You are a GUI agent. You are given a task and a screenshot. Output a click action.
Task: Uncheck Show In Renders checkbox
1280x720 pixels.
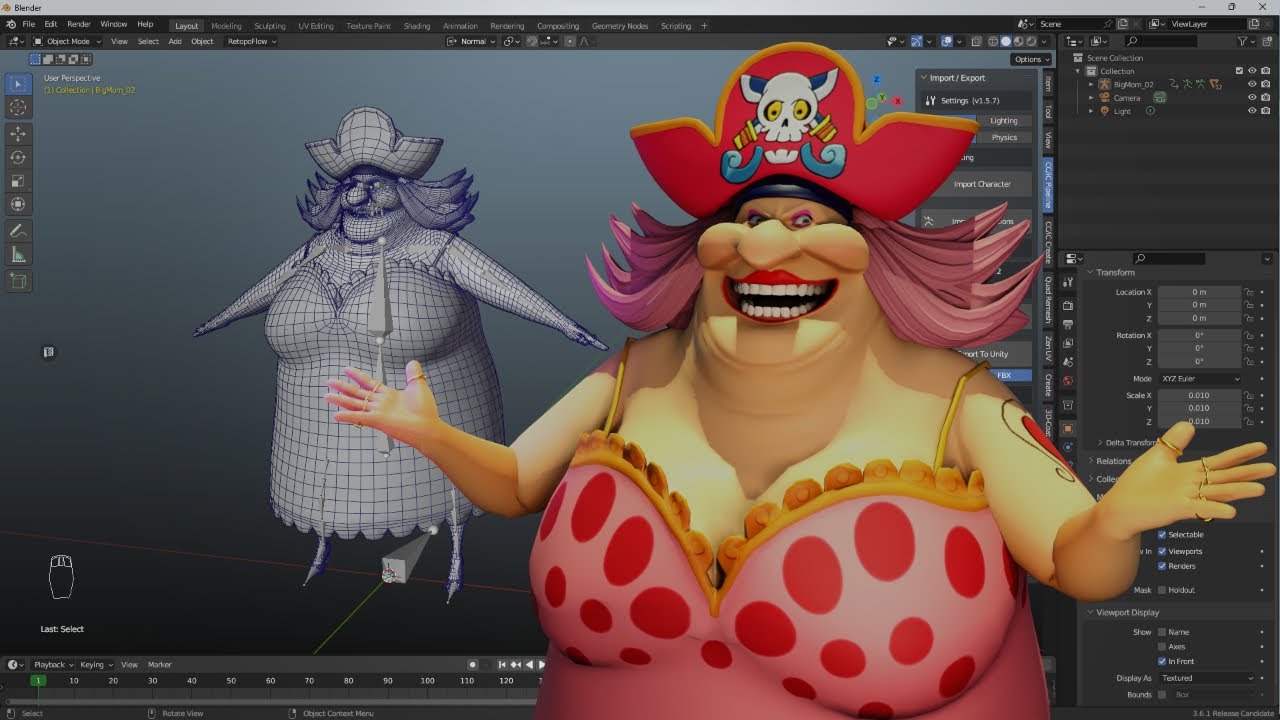point(1162,566)
